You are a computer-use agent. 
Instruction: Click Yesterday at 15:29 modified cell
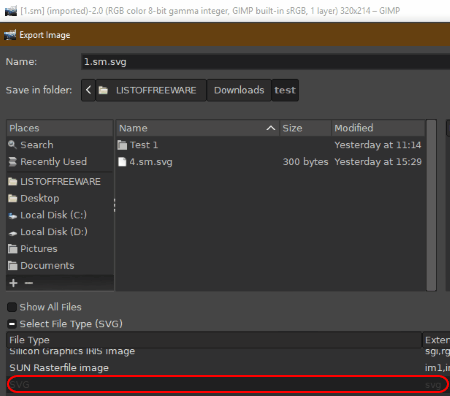[378, 162]
